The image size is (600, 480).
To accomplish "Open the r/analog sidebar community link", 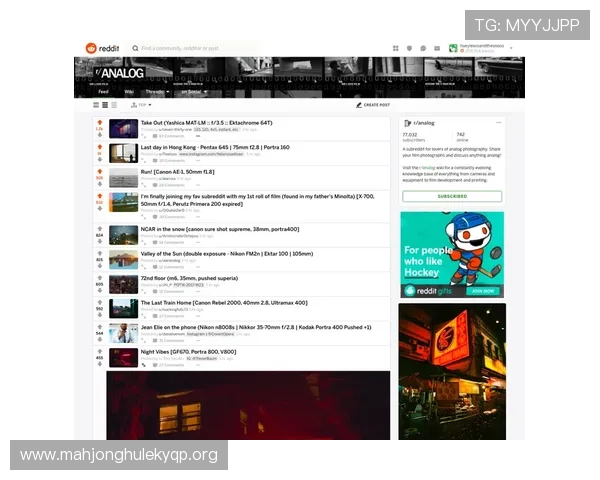I will (x=424, y=123).
